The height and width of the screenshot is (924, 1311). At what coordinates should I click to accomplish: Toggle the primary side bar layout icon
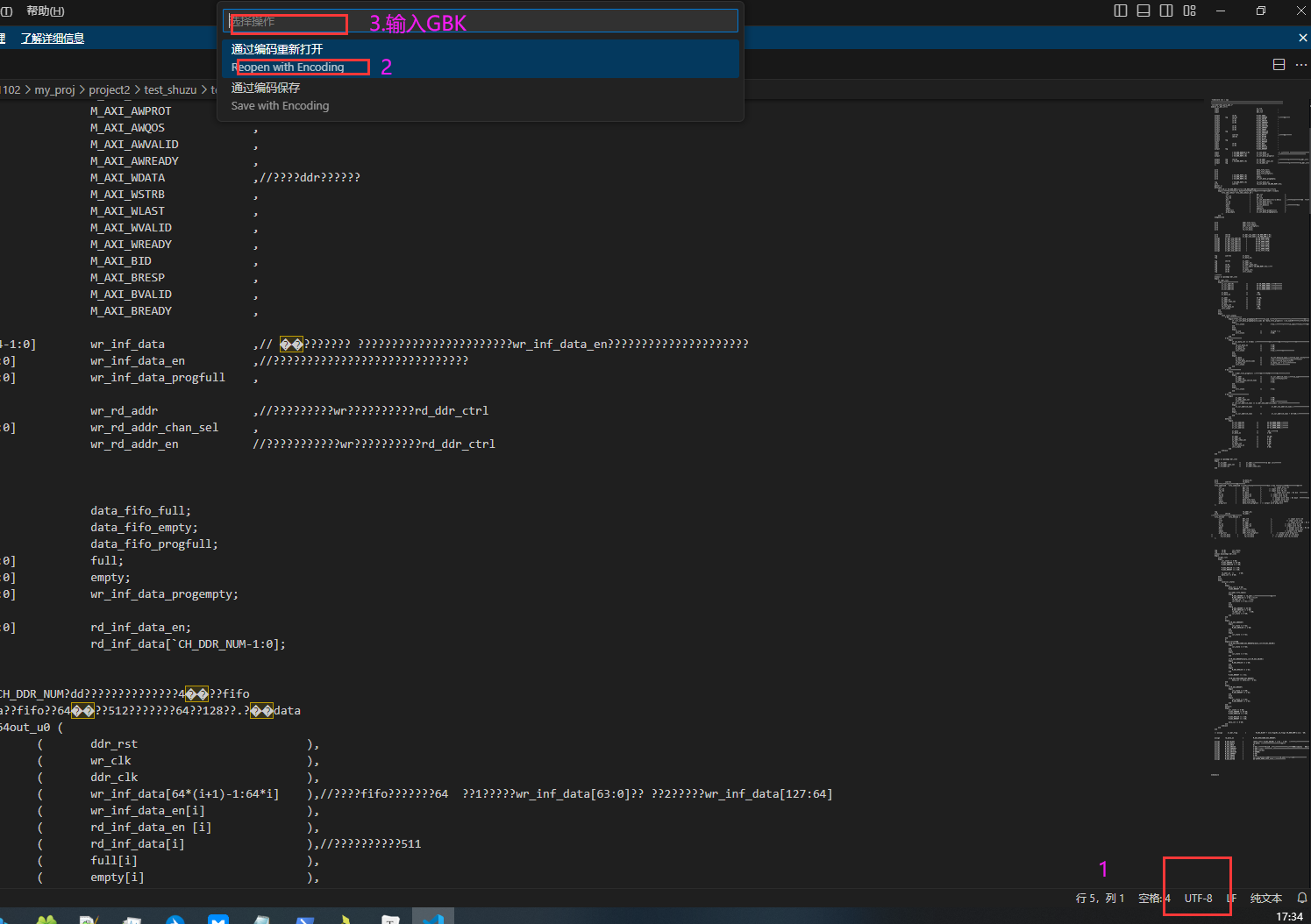pyautogui.click(x=1121, y=11)
